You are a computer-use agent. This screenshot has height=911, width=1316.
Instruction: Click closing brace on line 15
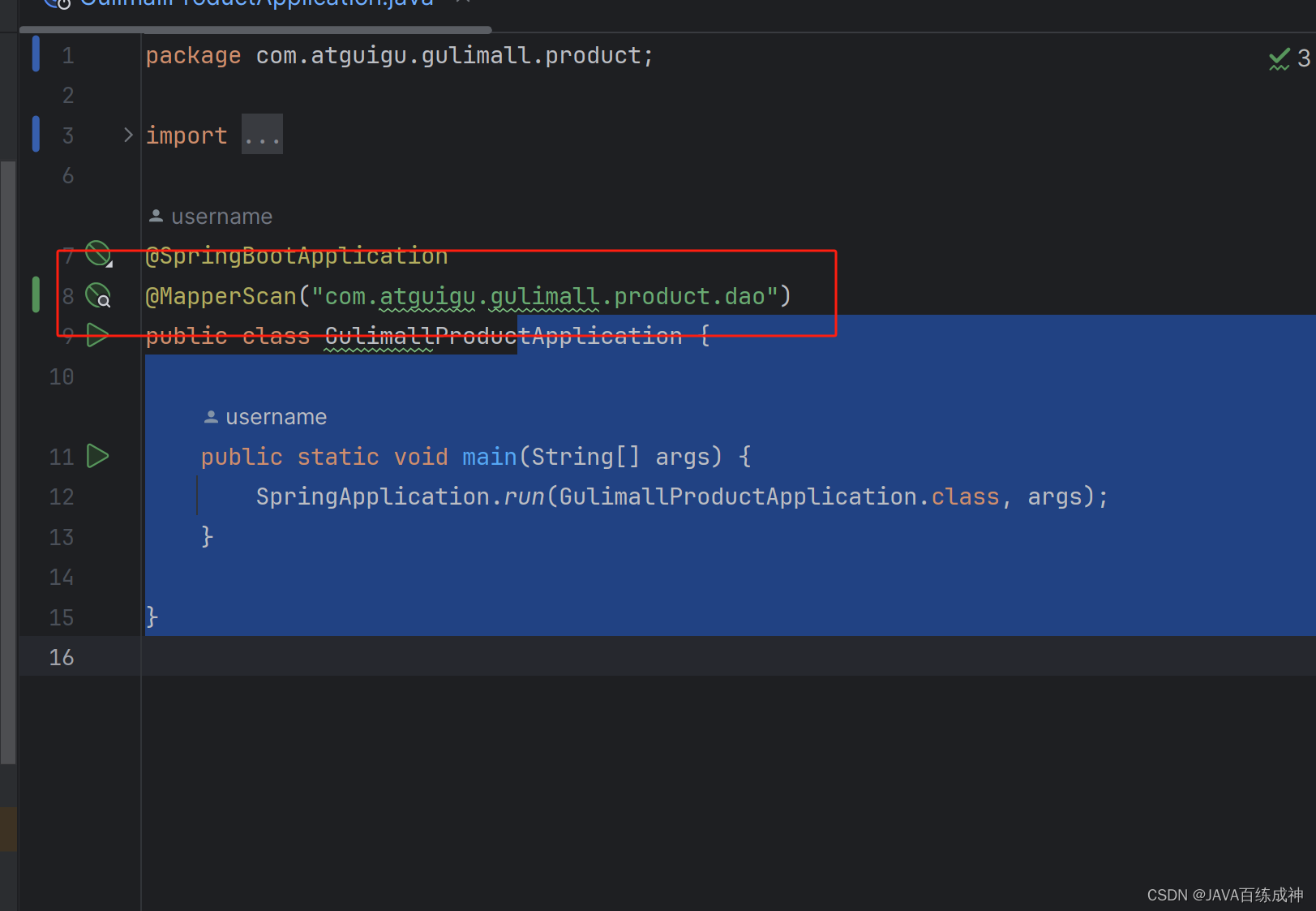click(x=152, y=617)
